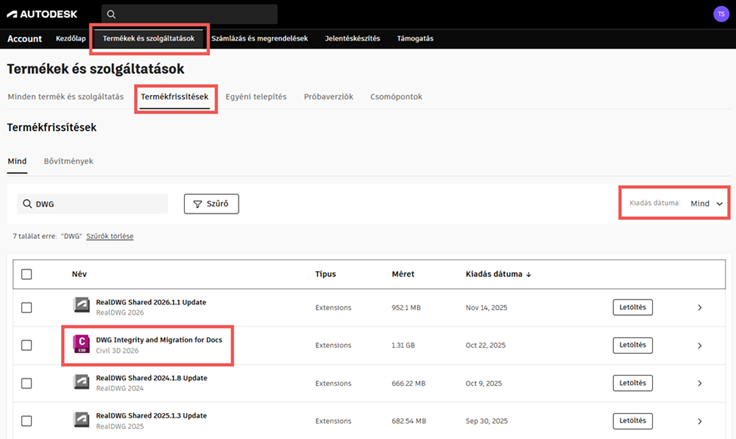Viewport: 736px width, 439px height.
Task: Click the Szűrő filter button
Action: click(211, 204)
